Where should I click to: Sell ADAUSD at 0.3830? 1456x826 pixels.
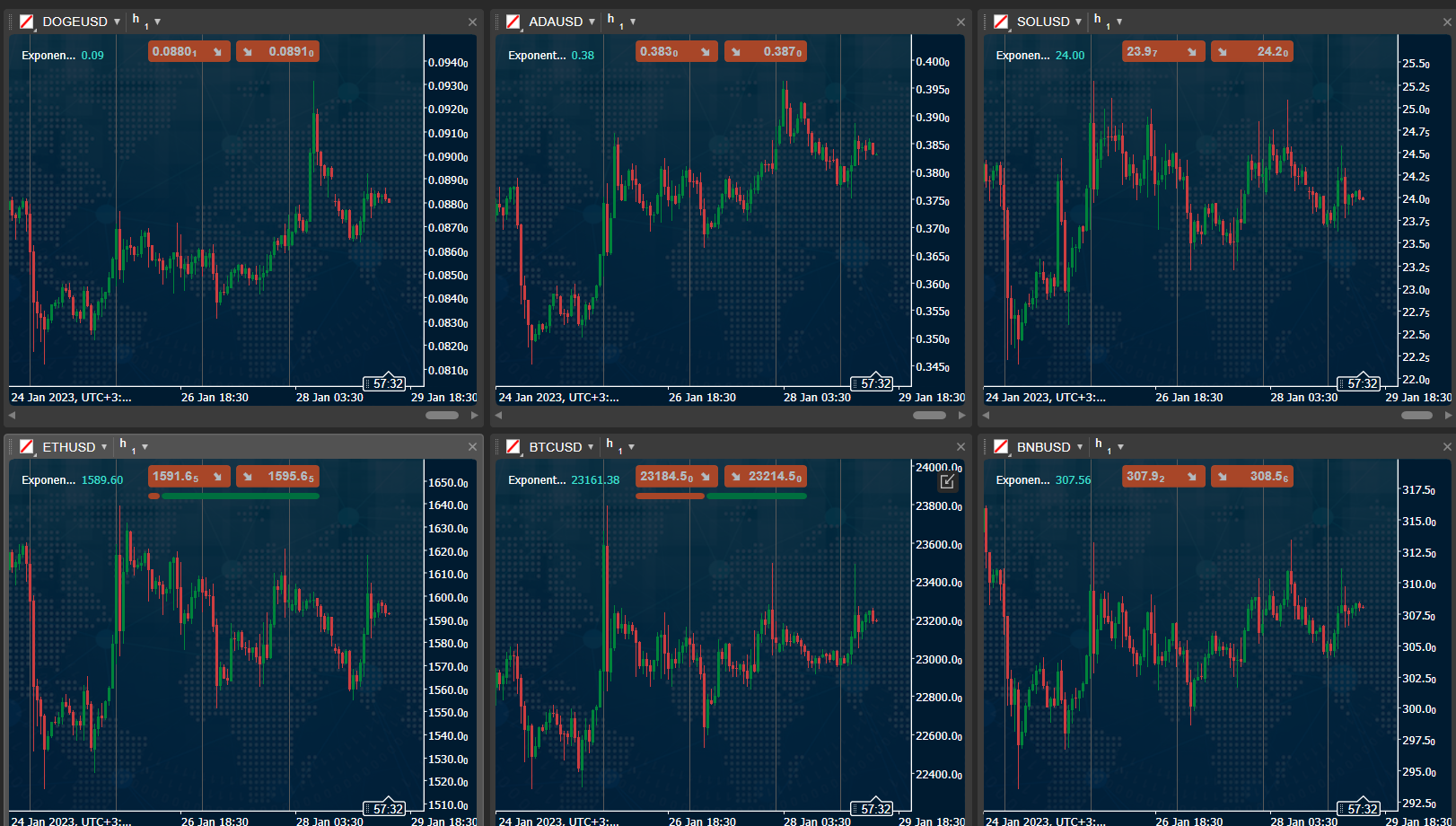(677, 52)
